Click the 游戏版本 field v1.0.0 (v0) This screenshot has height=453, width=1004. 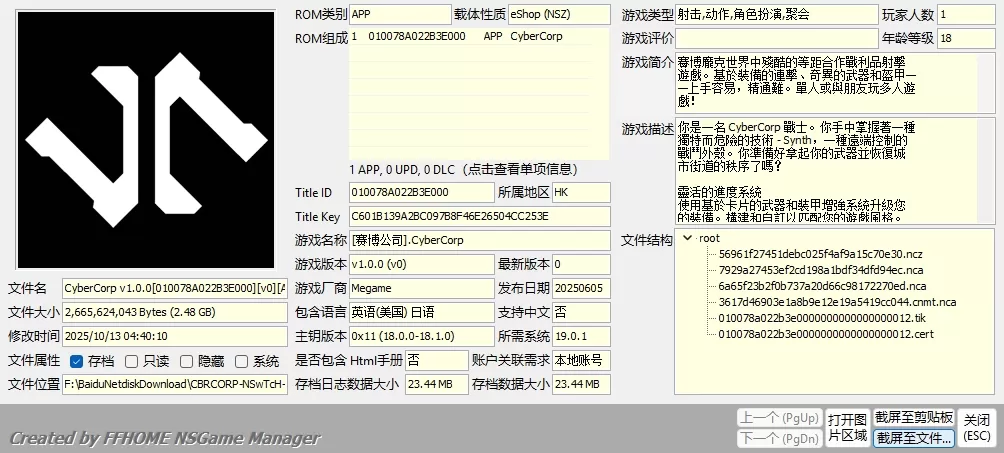pos(422,264)
